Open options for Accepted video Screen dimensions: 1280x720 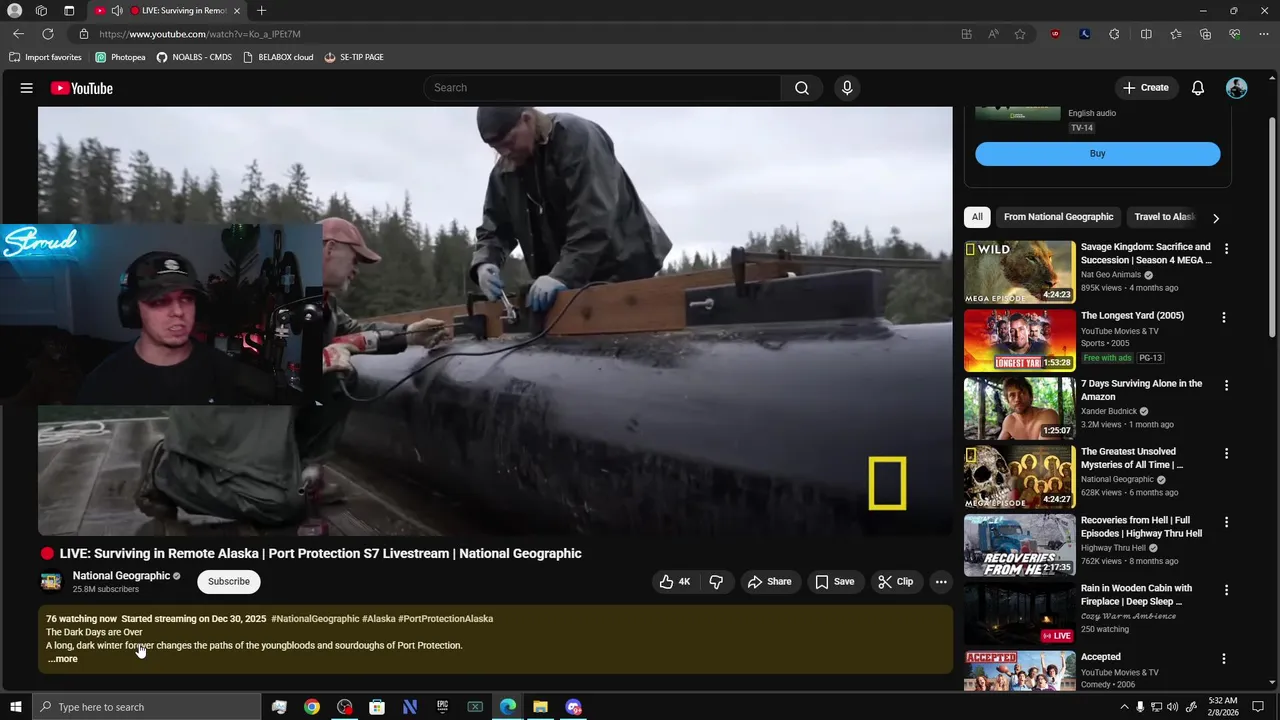1224,659
